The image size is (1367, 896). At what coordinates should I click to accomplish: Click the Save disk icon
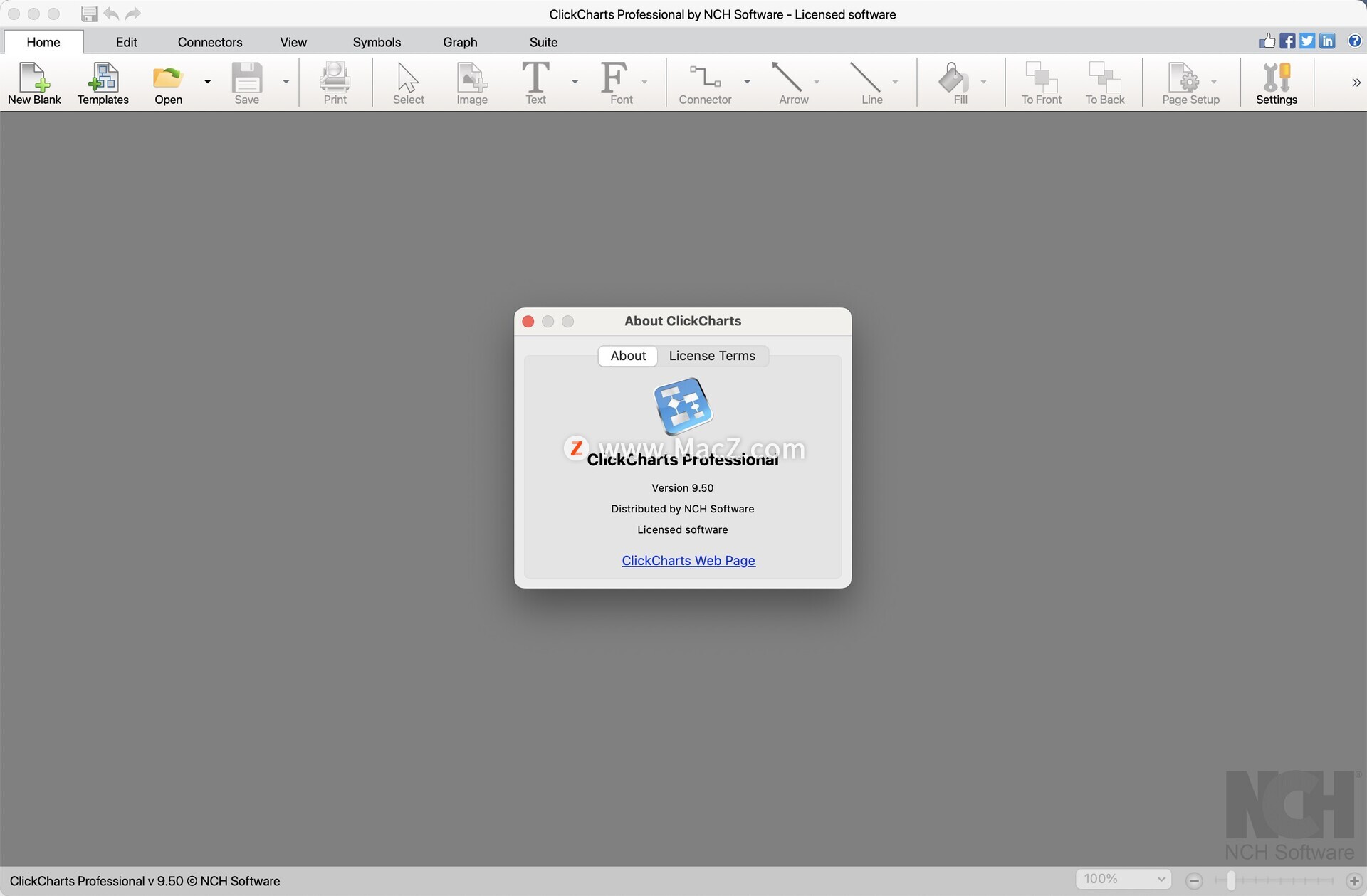point(247,77)
